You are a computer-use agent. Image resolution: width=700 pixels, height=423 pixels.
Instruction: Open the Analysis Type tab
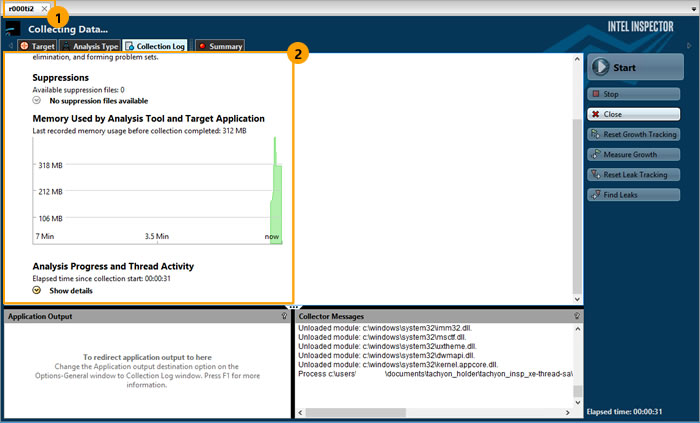click(90, 46)
